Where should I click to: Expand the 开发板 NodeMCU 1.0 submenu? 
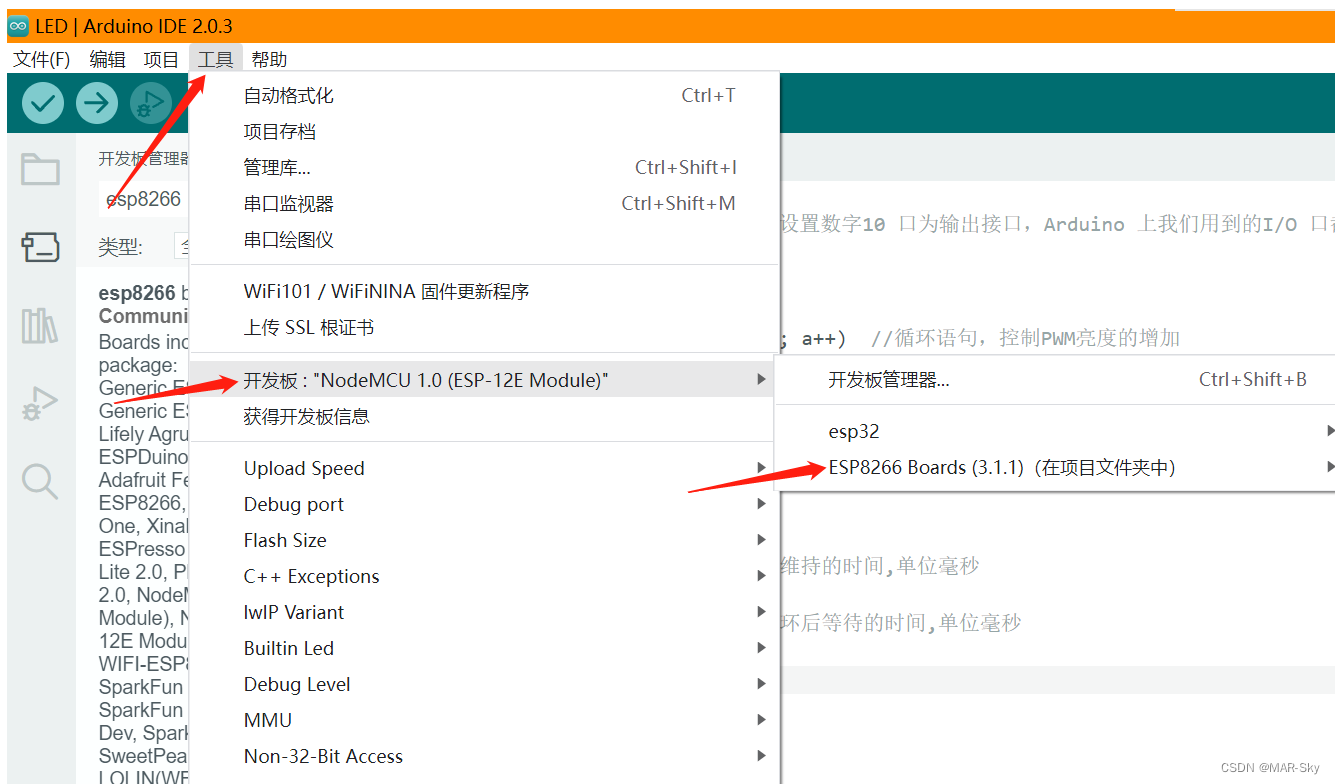pos(484,380)
